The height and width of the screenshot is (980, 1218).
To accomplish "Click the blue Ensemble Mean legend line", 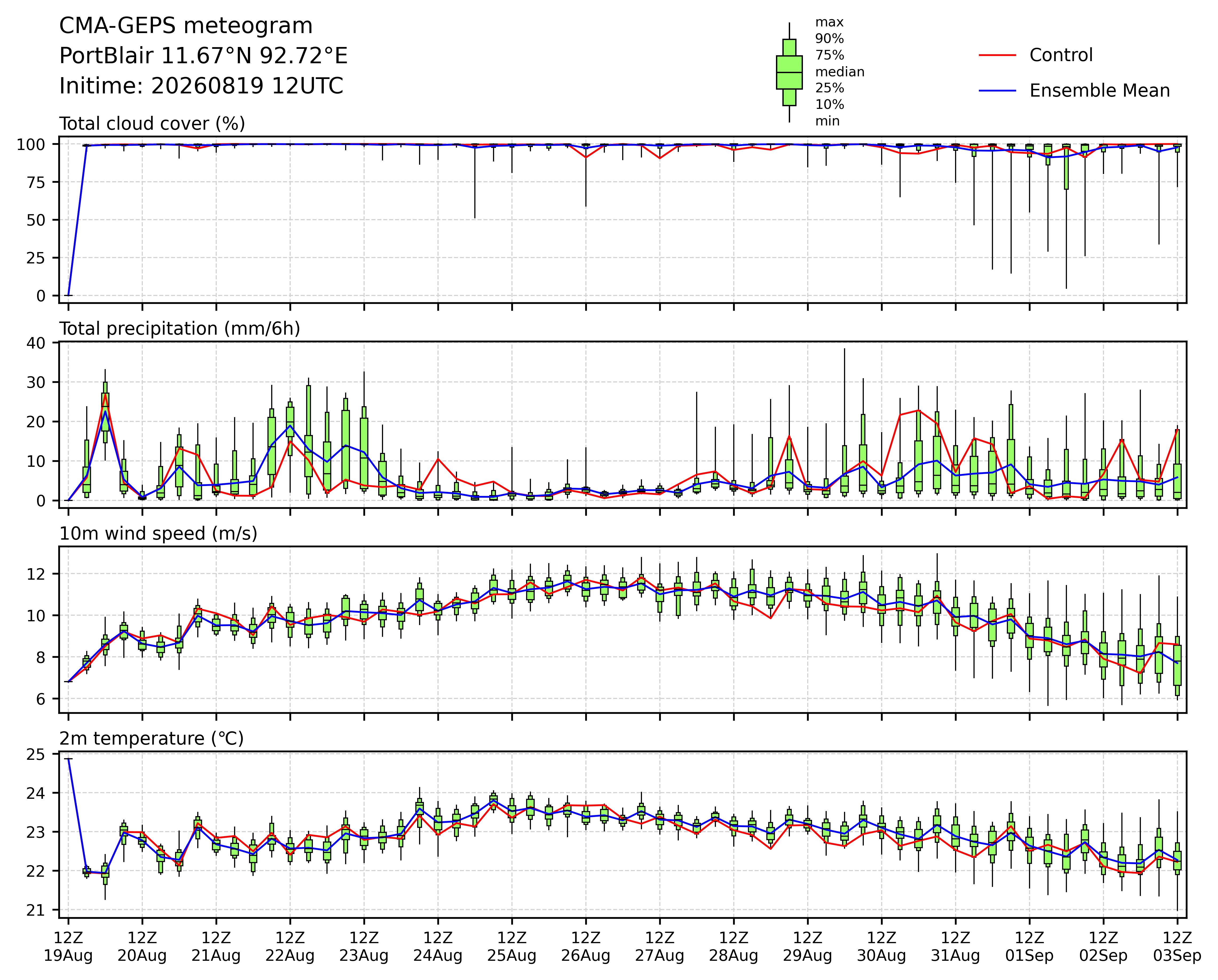I will coord(998,91).
